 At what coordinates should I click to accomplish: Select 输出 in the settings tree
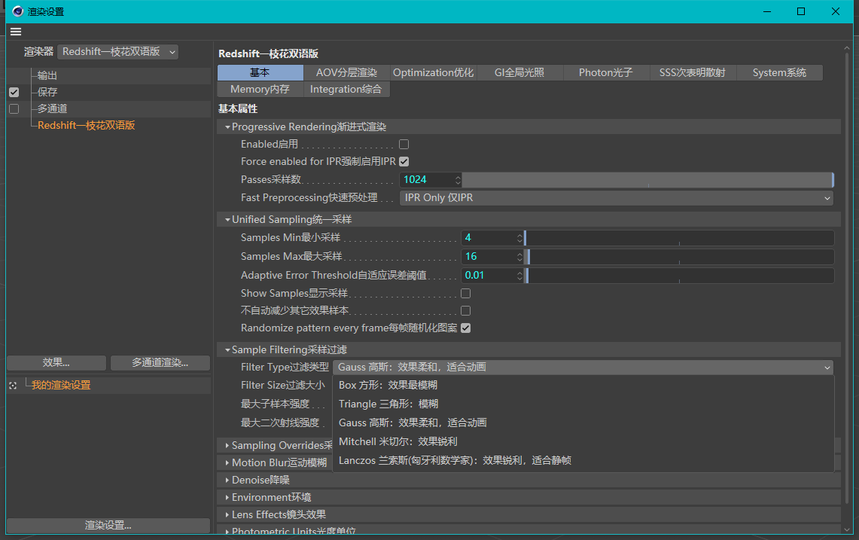pos(47,76)
